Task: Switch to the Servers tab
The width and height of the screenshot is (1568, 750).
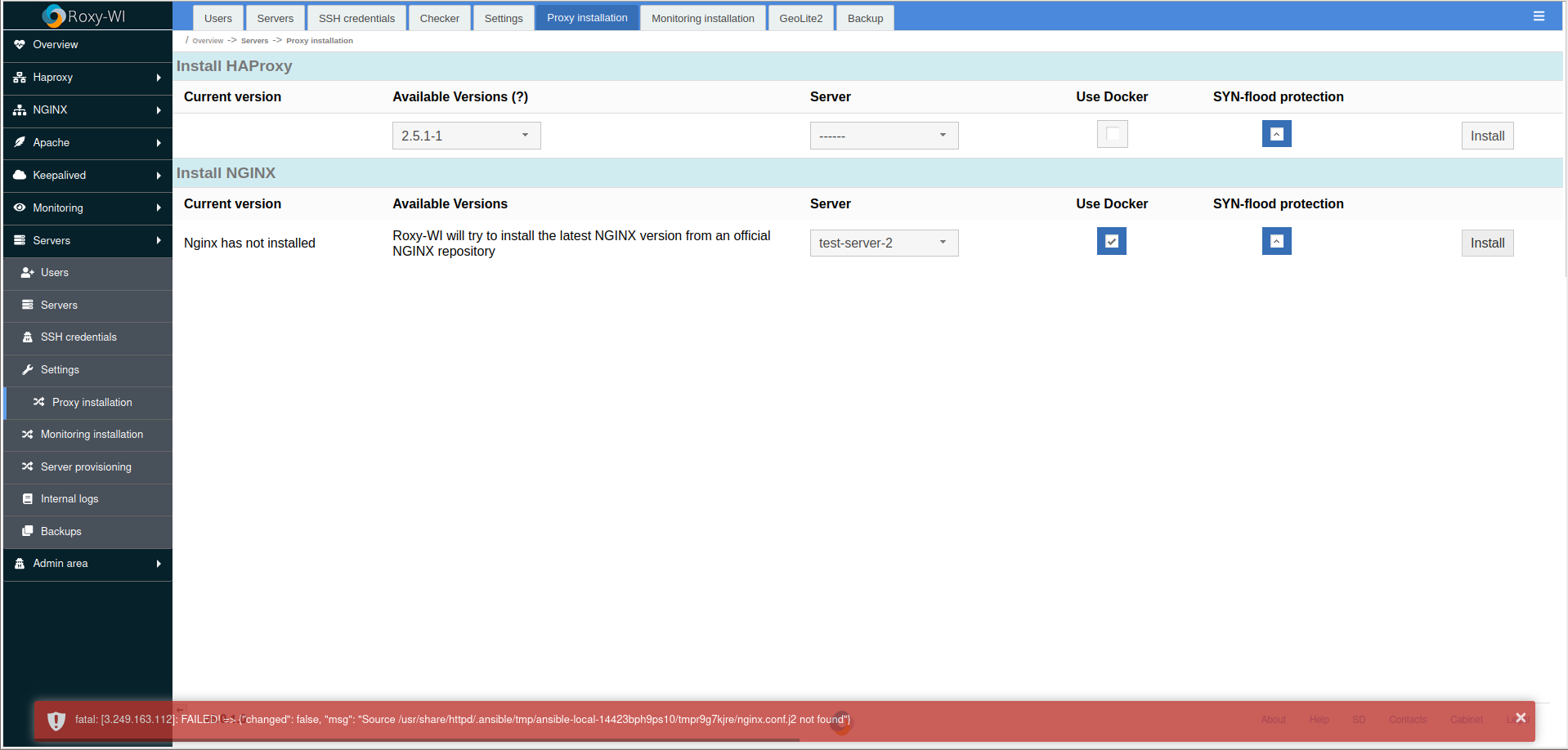Action: point(276,18)
